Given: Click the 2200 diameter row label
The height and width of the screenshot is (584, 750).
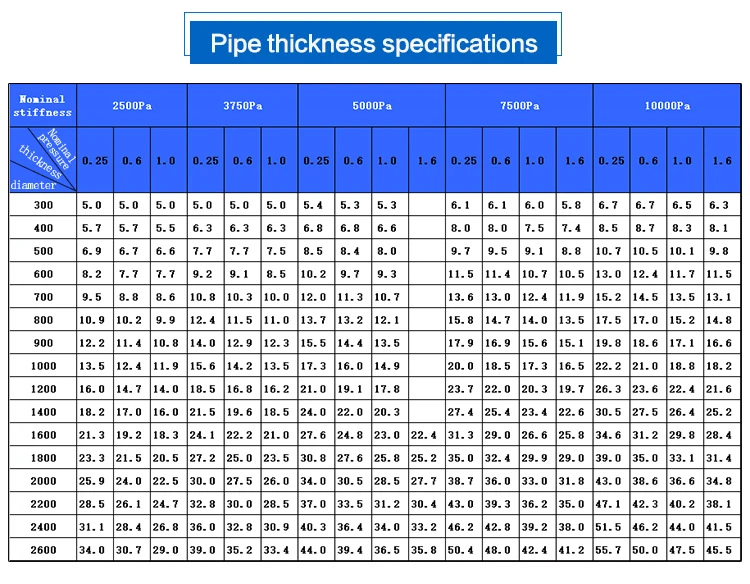Looking at the screenshot, I should click(x=42, y=504).
